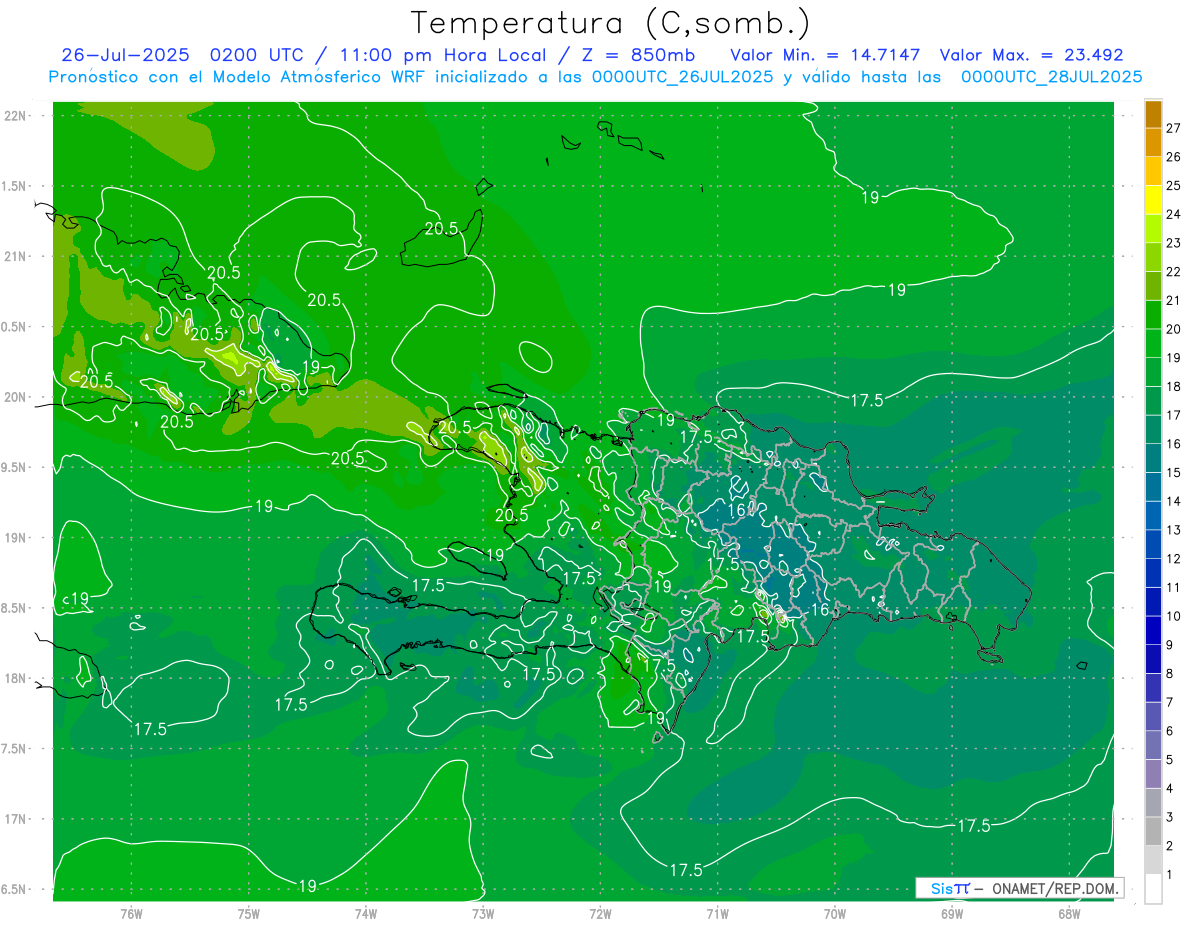Click the legend value '21'
Screen dimensions: 1200x927
click(x=1173, y=300)
